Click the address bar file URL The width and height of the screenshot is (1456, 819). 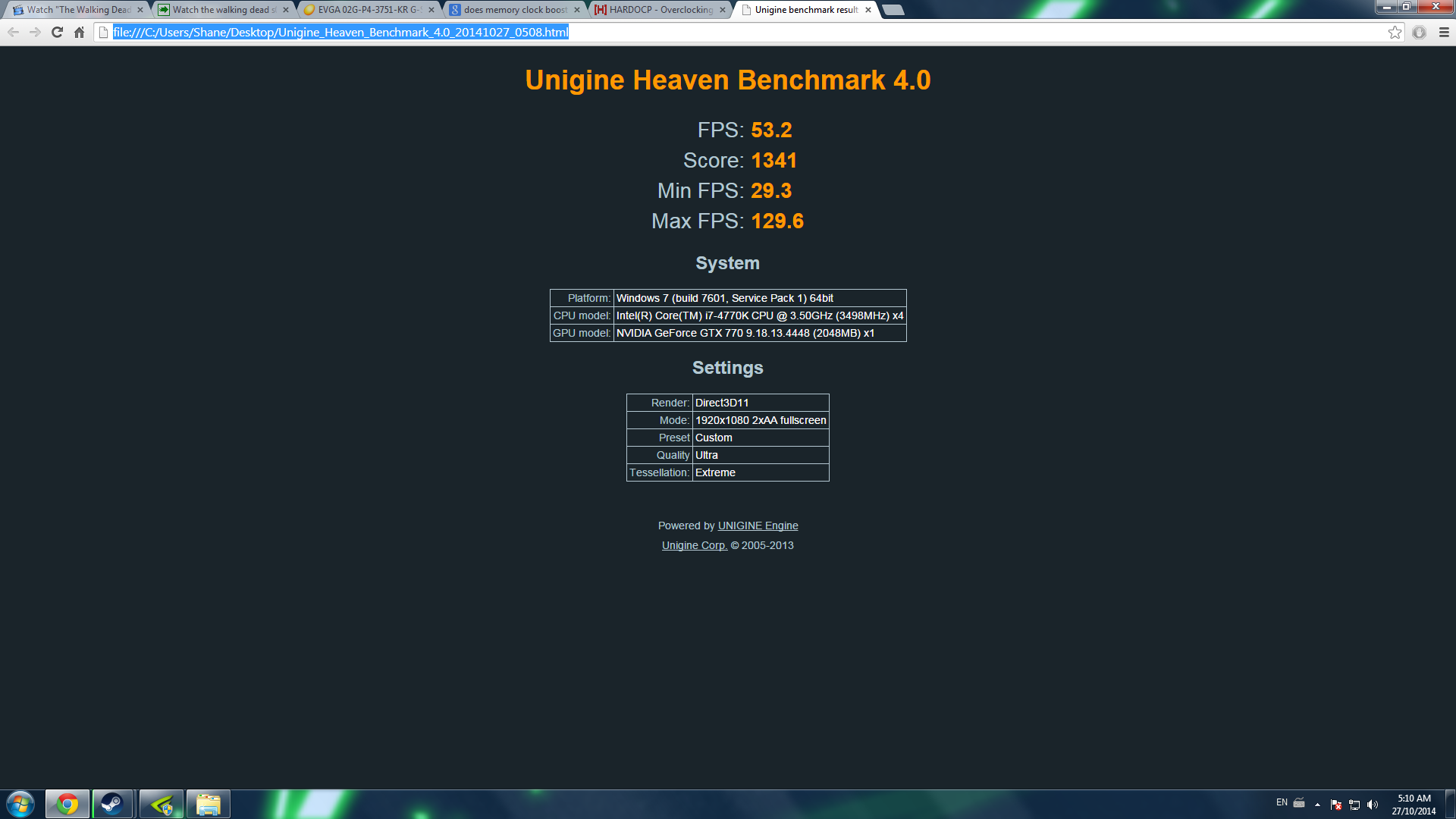[x=340, y=33]
